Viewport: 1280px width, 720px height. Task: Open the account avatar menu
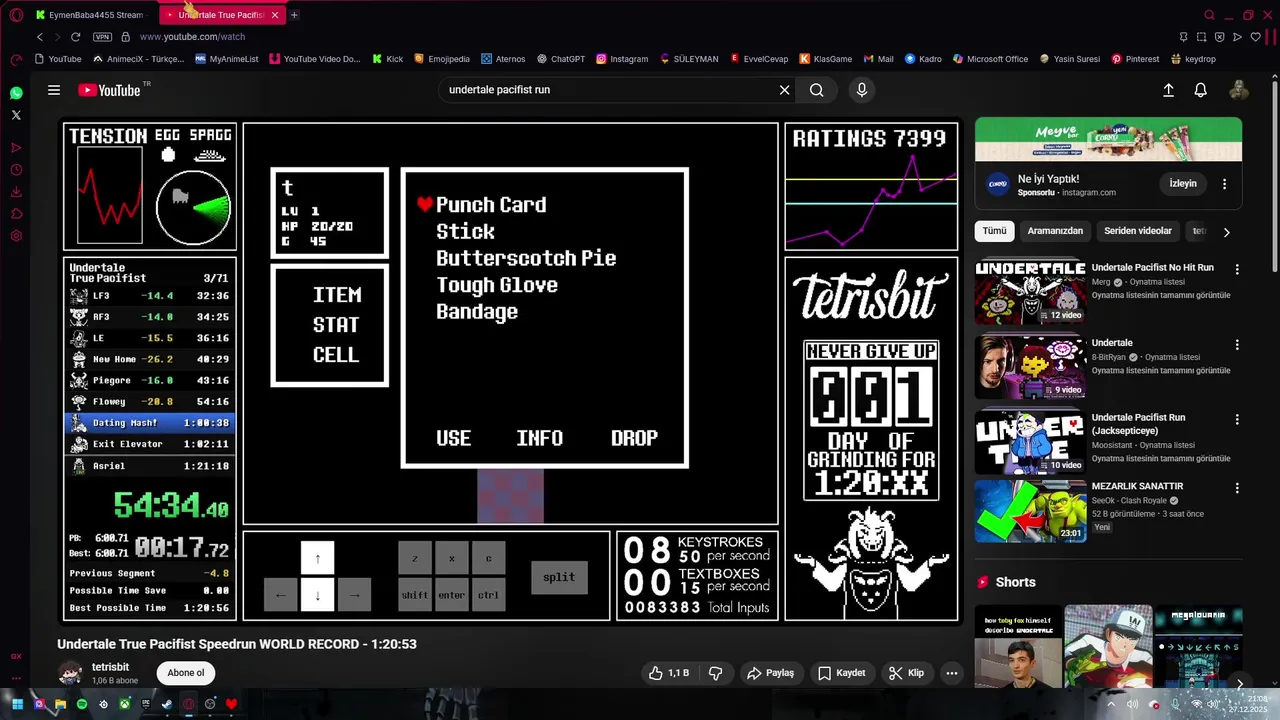tap(1238, 90)
